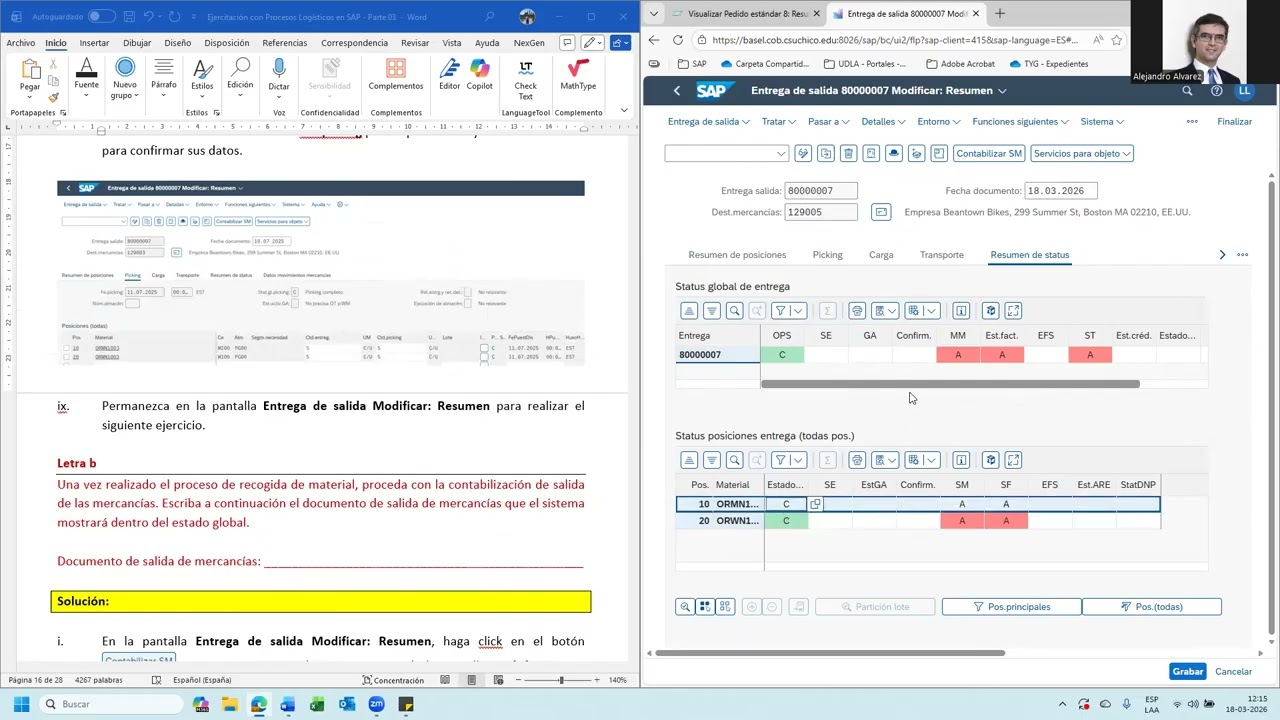Screen dimensions: 1280x720
Task: Switch to the Picking tab in SAP
Action: (827, 255)
